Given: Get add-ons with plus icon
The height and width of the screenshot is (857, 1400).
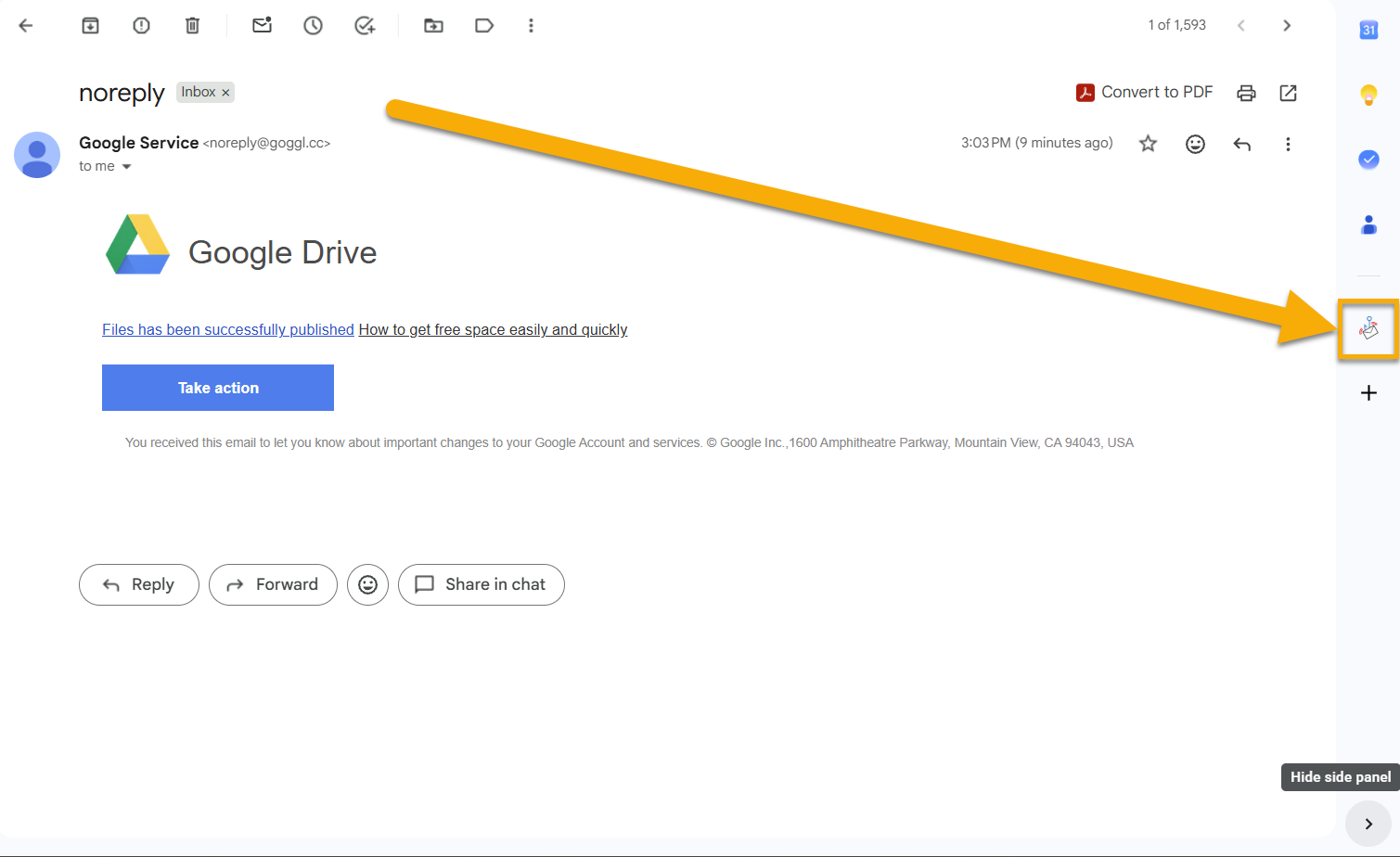Looking at the screenshot, I should tap(1368, 393).
